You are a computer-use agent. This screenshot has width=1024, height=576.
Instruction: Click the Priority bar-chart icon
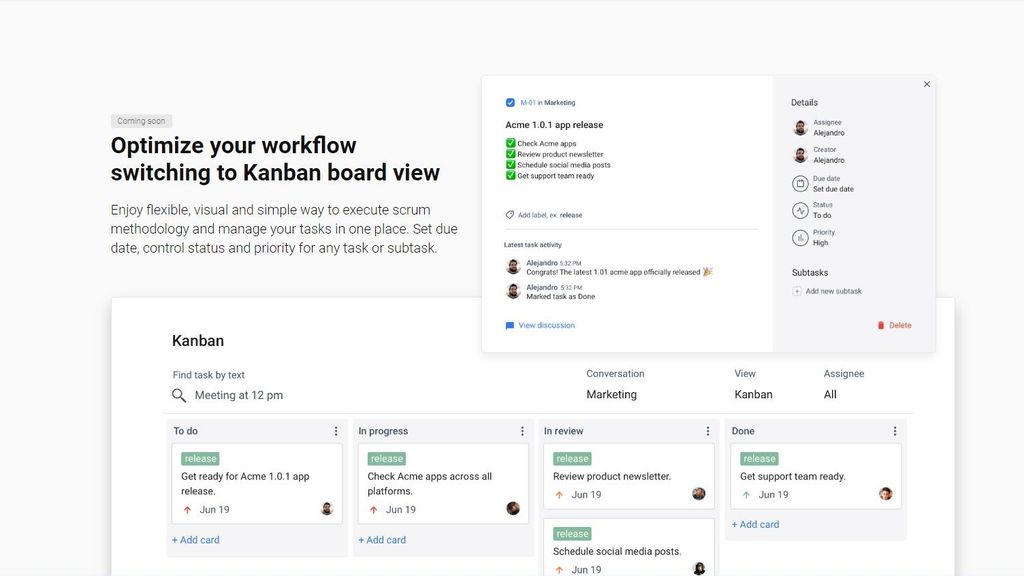[800, 238]
